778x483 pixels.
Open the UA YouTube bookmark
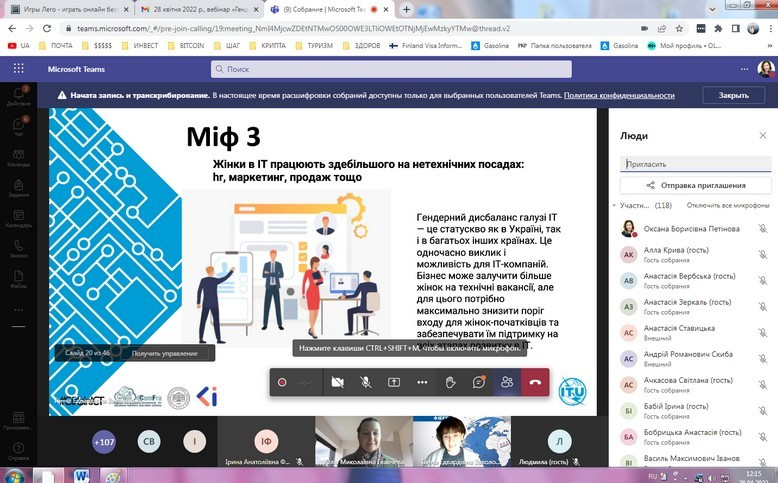pos(19,46)
